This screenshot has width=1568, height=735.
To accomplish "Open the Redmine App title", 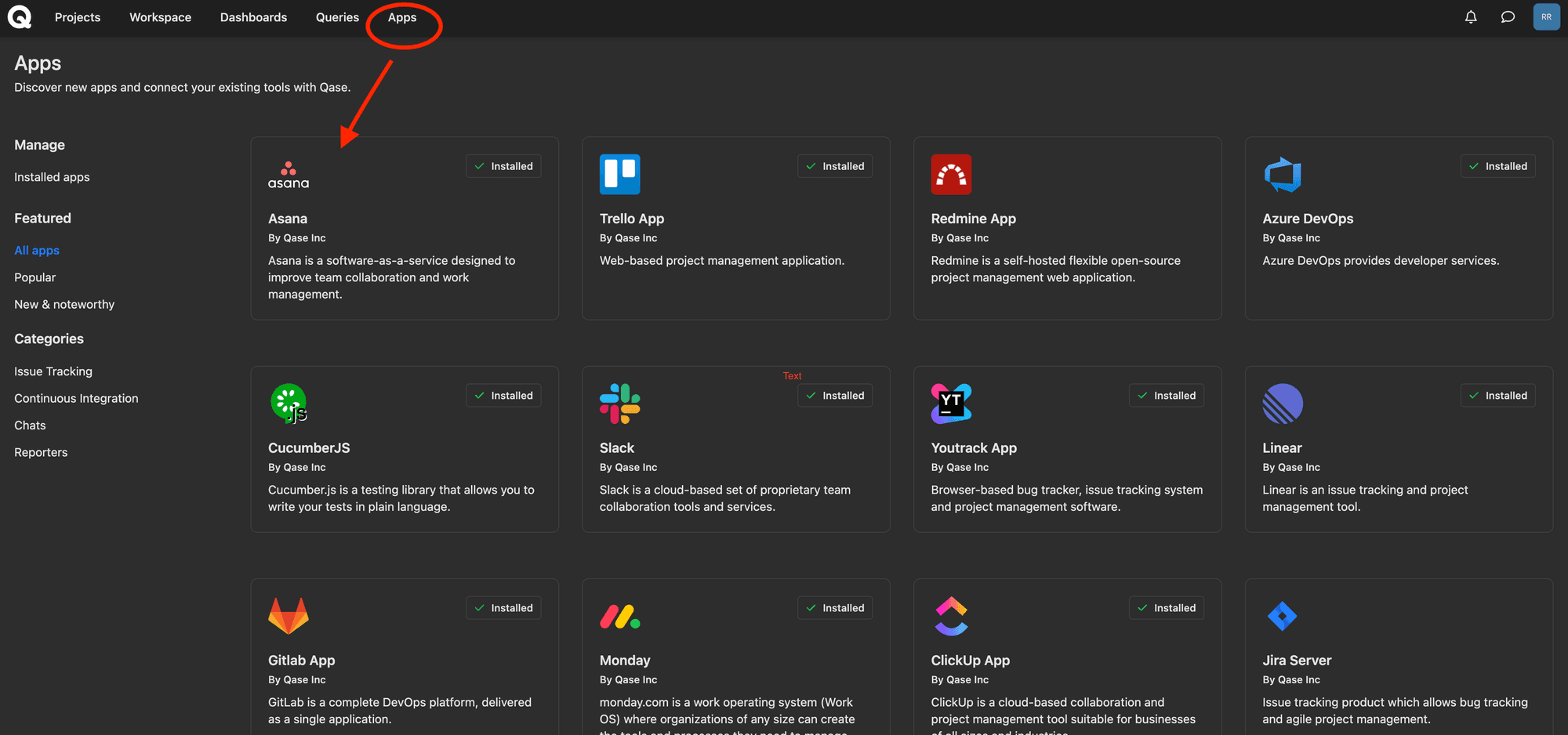I will tap(973, 219).
